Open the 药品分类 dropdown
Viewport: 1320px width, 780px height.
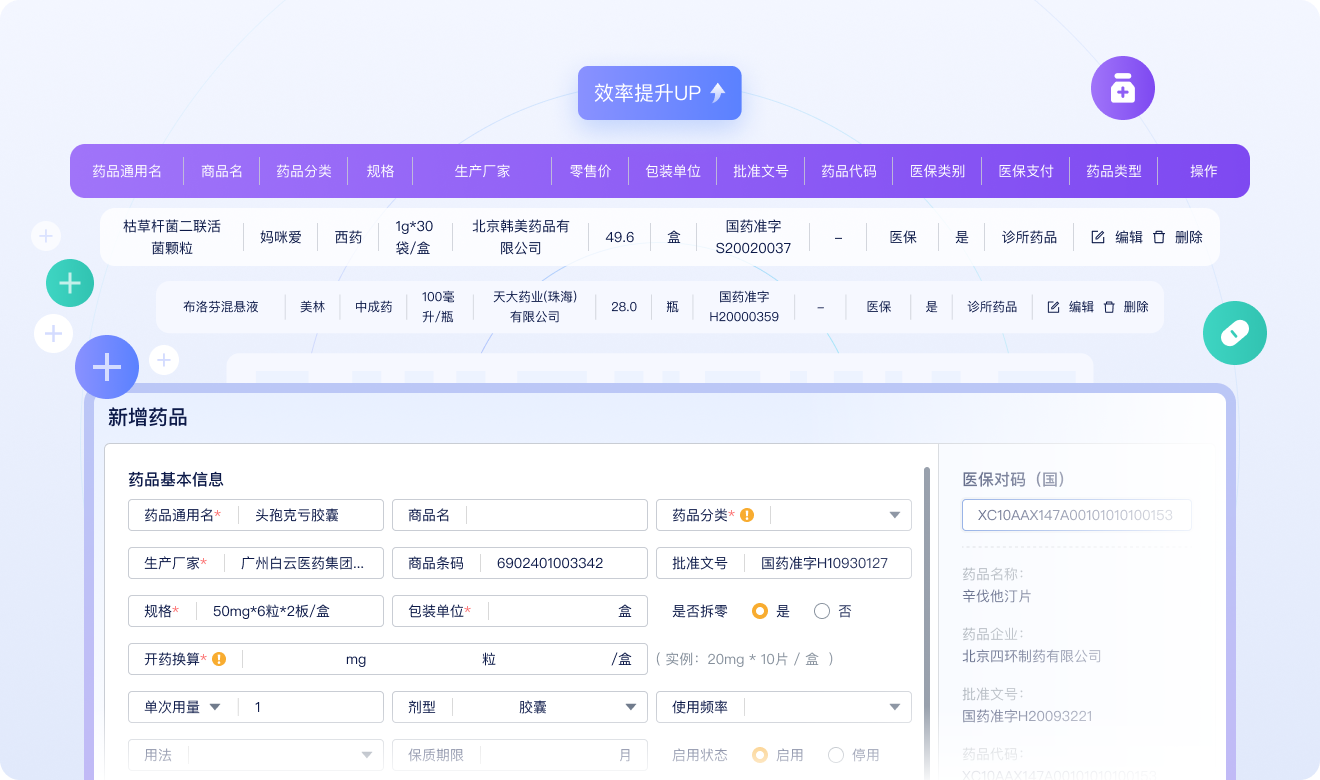(x=894, y=515)
